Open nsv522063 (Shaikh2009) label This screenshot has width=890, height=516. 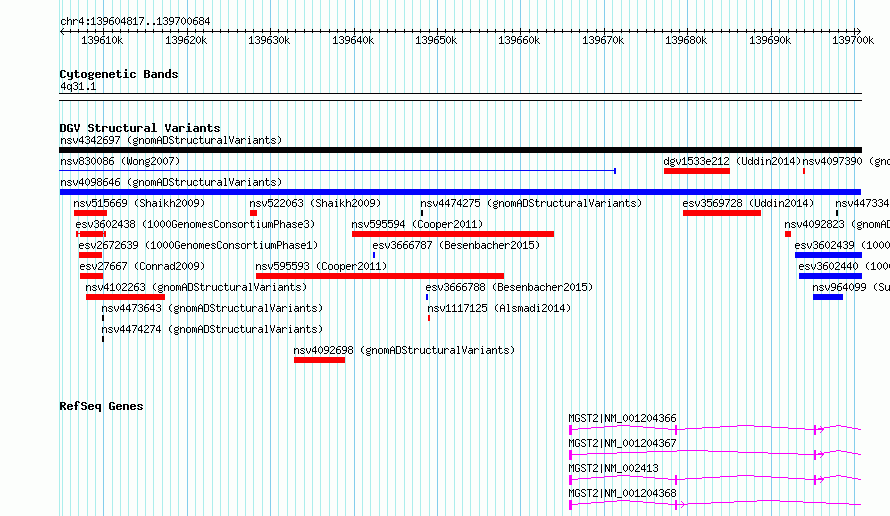click(x=315, y=203)
